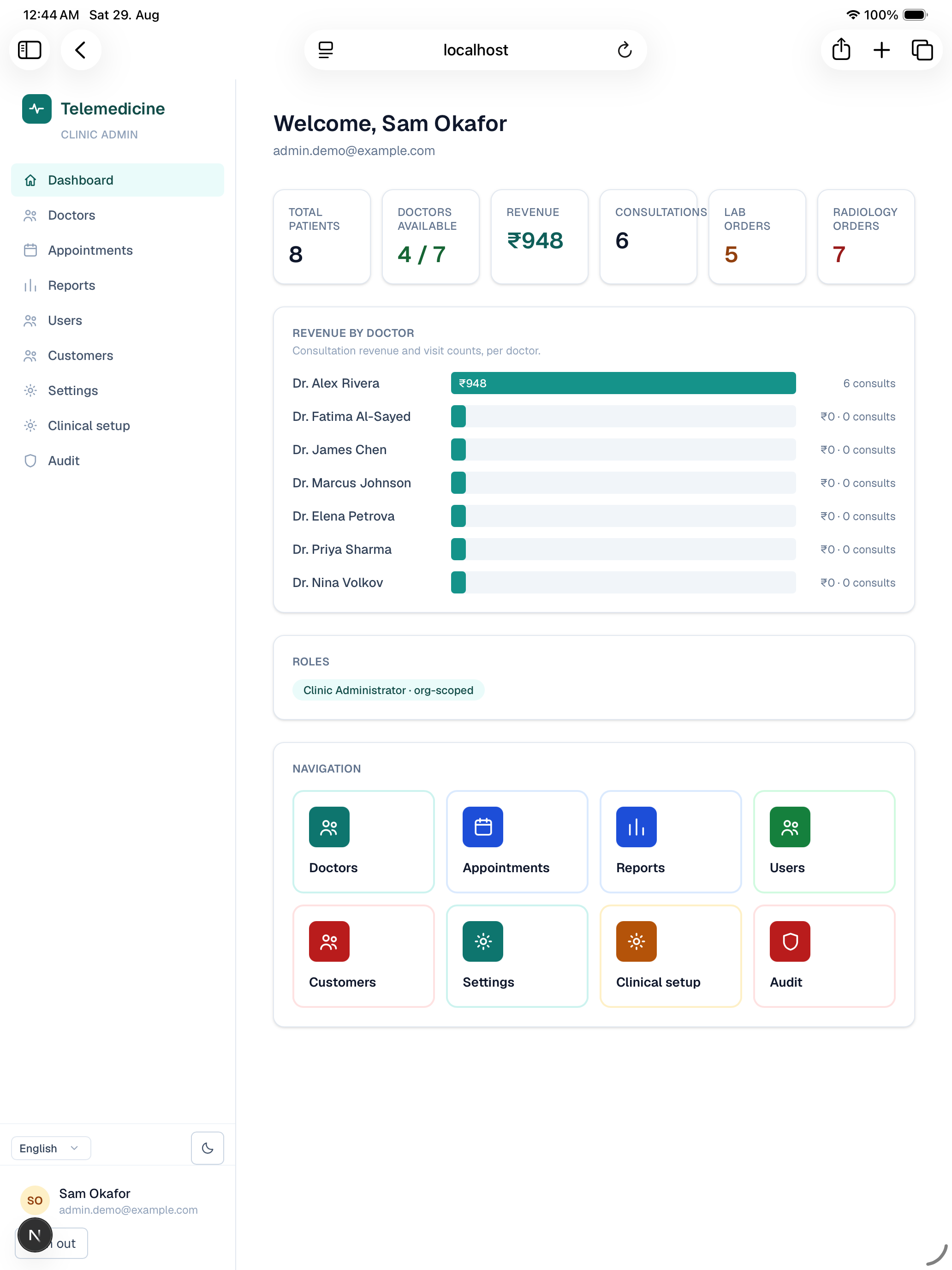Click Dr. Nina Volkov row name
This screenshot has width=952, height=1270.
[338, 582]
